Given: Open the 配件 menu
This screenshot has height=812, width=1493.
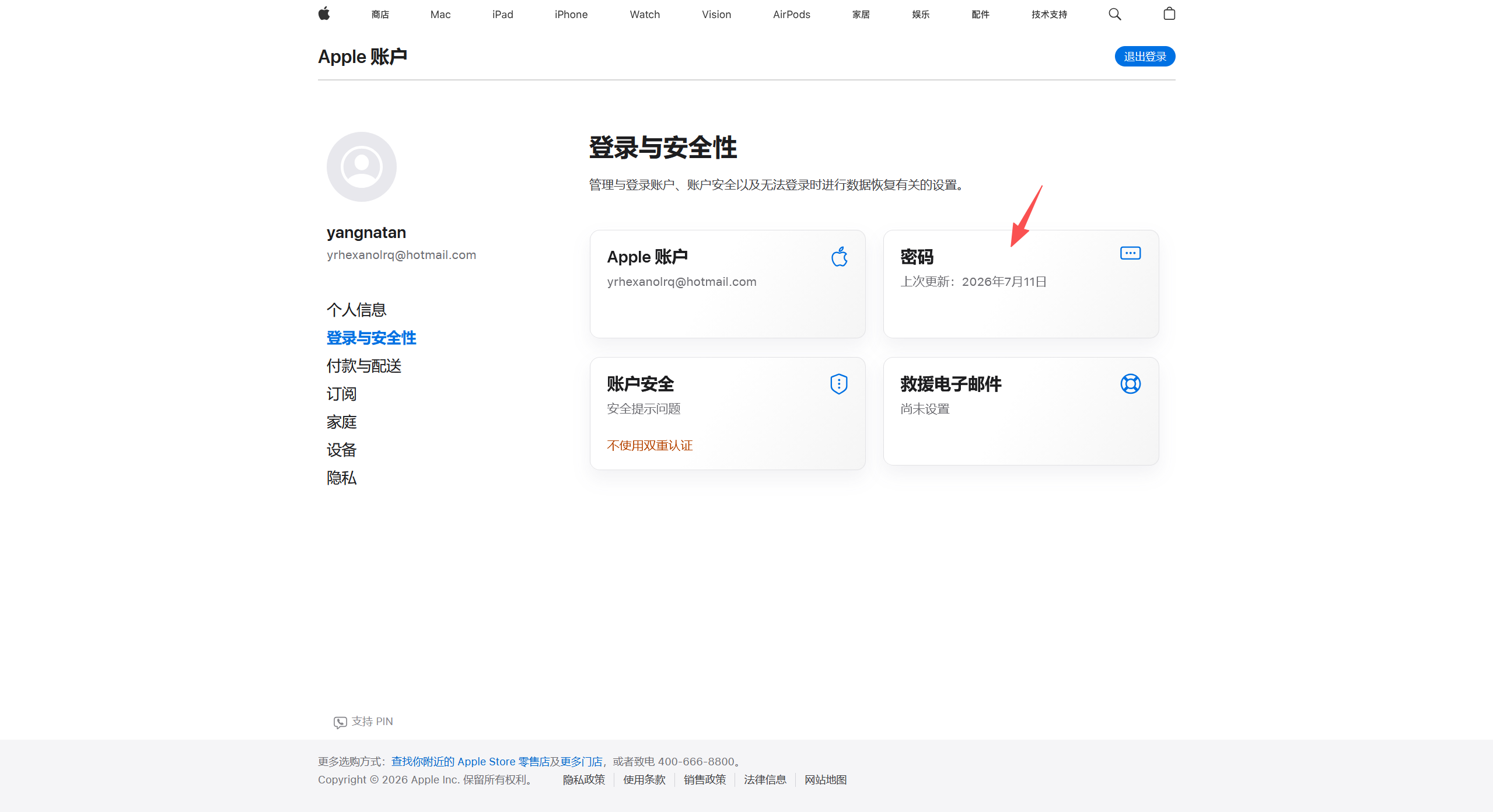Looking at the screenshot, I should [x=981, y=15].
